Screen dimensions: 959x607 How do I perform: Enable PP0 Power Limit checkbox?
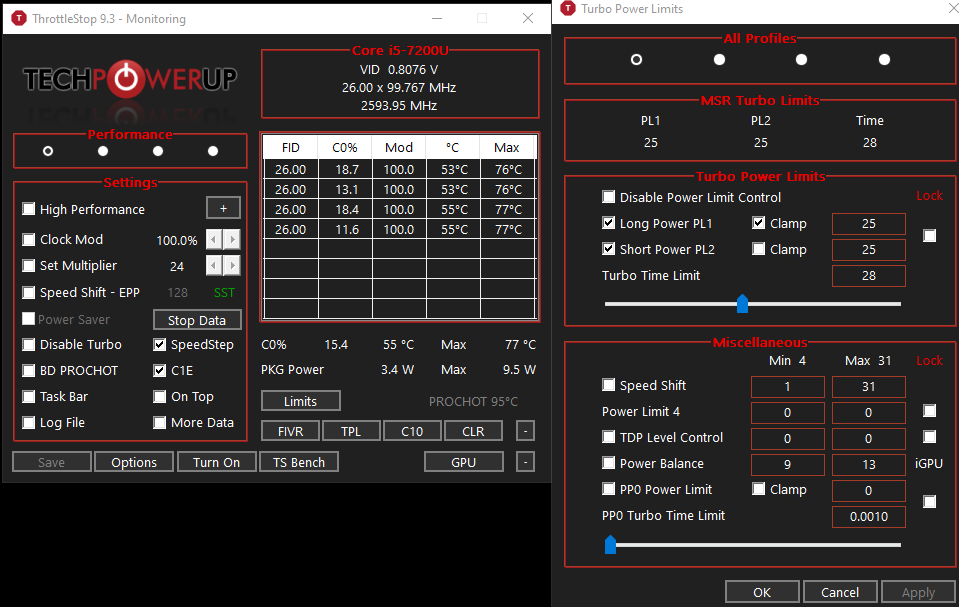pyautogui.click(x=609, y=488)
